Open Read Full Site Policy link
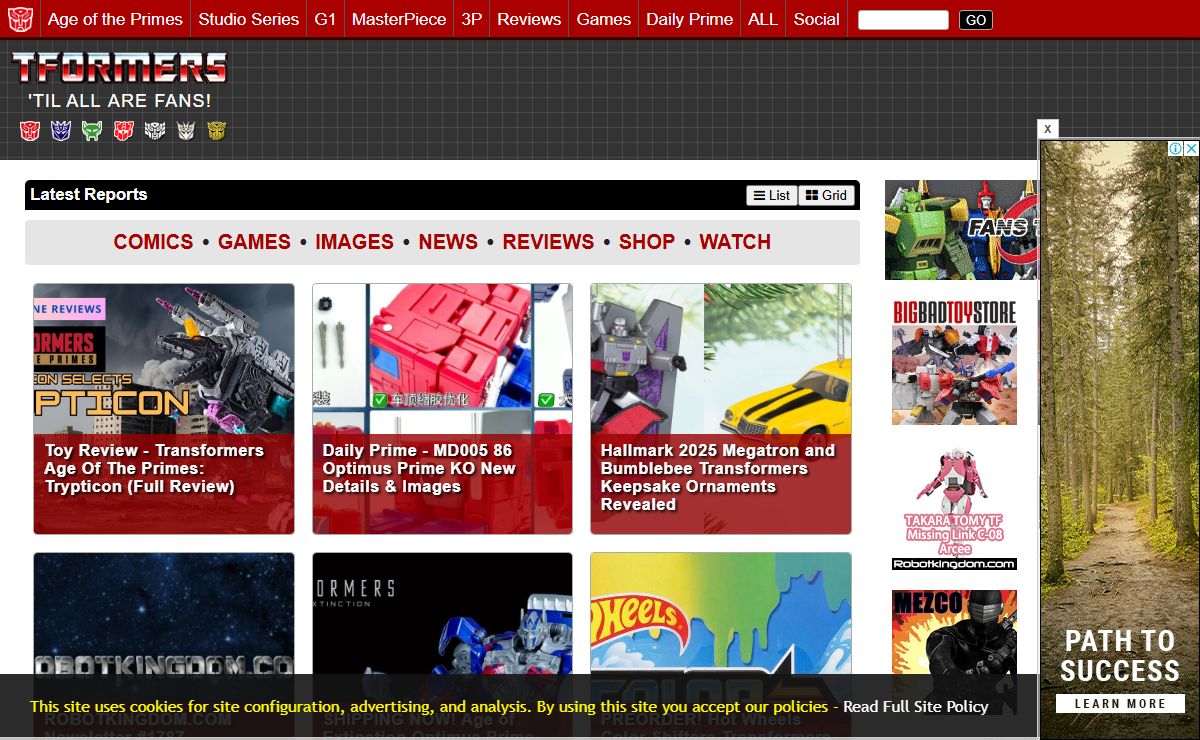This screenshot has width=1200, height=740. [915, 706]
